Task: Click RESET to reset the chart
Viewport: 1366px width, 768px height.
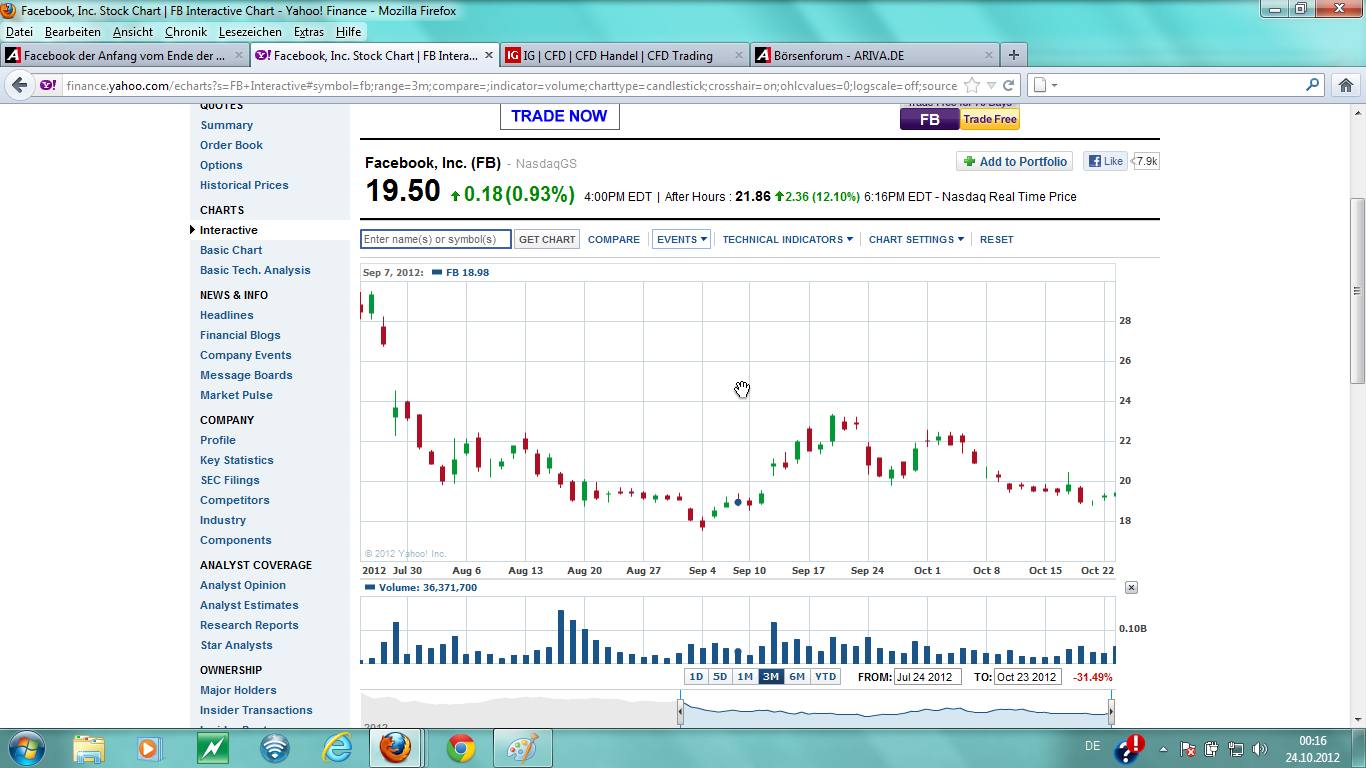Action: tap(997, 240)
